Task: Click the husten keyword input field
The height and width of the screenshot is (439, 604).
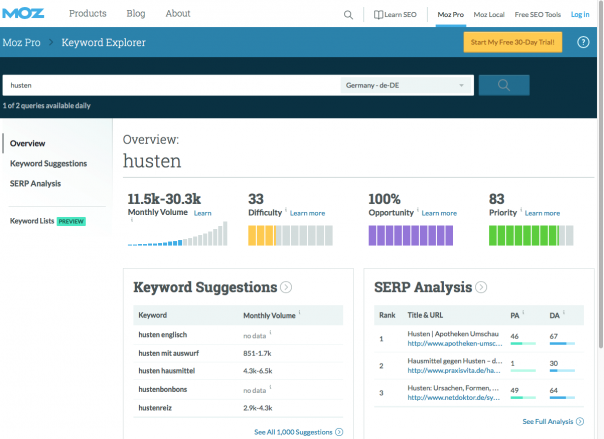Action: (x=171, y=85)
